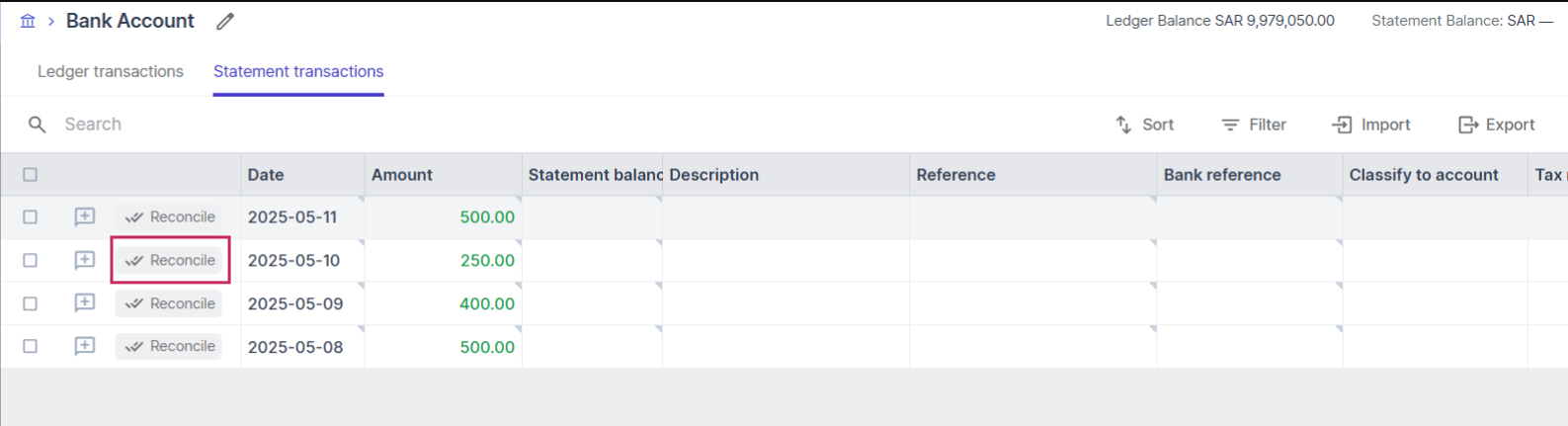Image resolution: width=1568 pixels, height=426 pixels.
Task: Check the box for the 2025-05-11 transaction
Action: coord(30,216)
